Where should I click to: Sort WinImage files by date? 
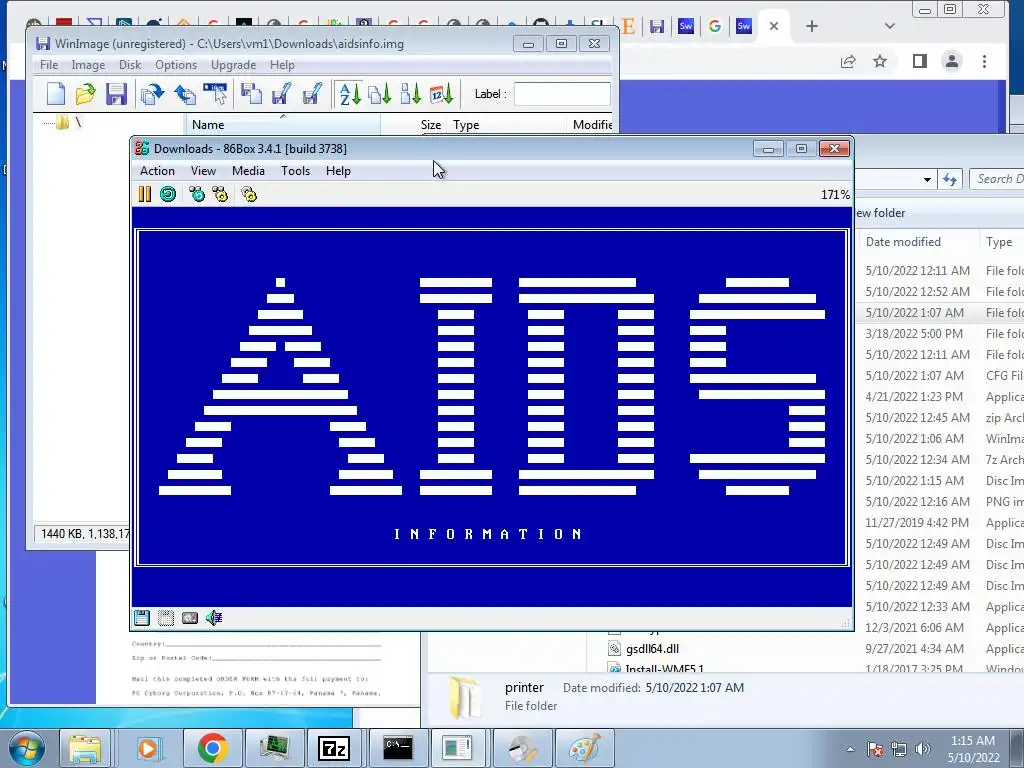pos(441,94)
